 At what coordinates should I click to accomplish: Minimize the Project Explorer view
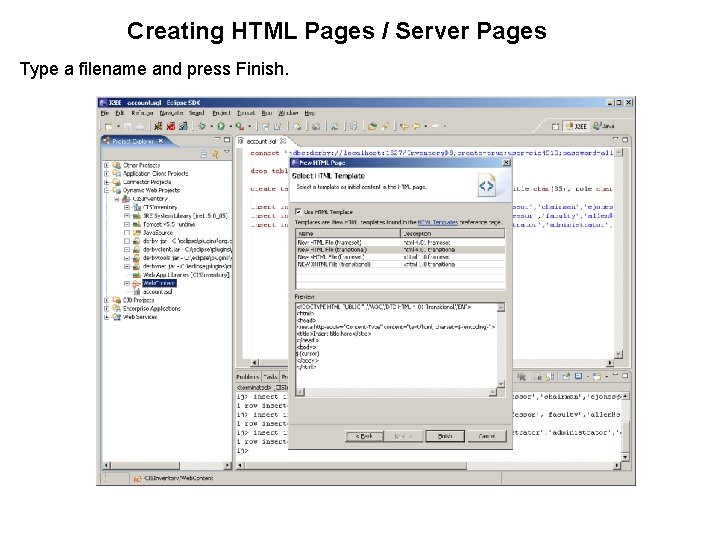218,139
